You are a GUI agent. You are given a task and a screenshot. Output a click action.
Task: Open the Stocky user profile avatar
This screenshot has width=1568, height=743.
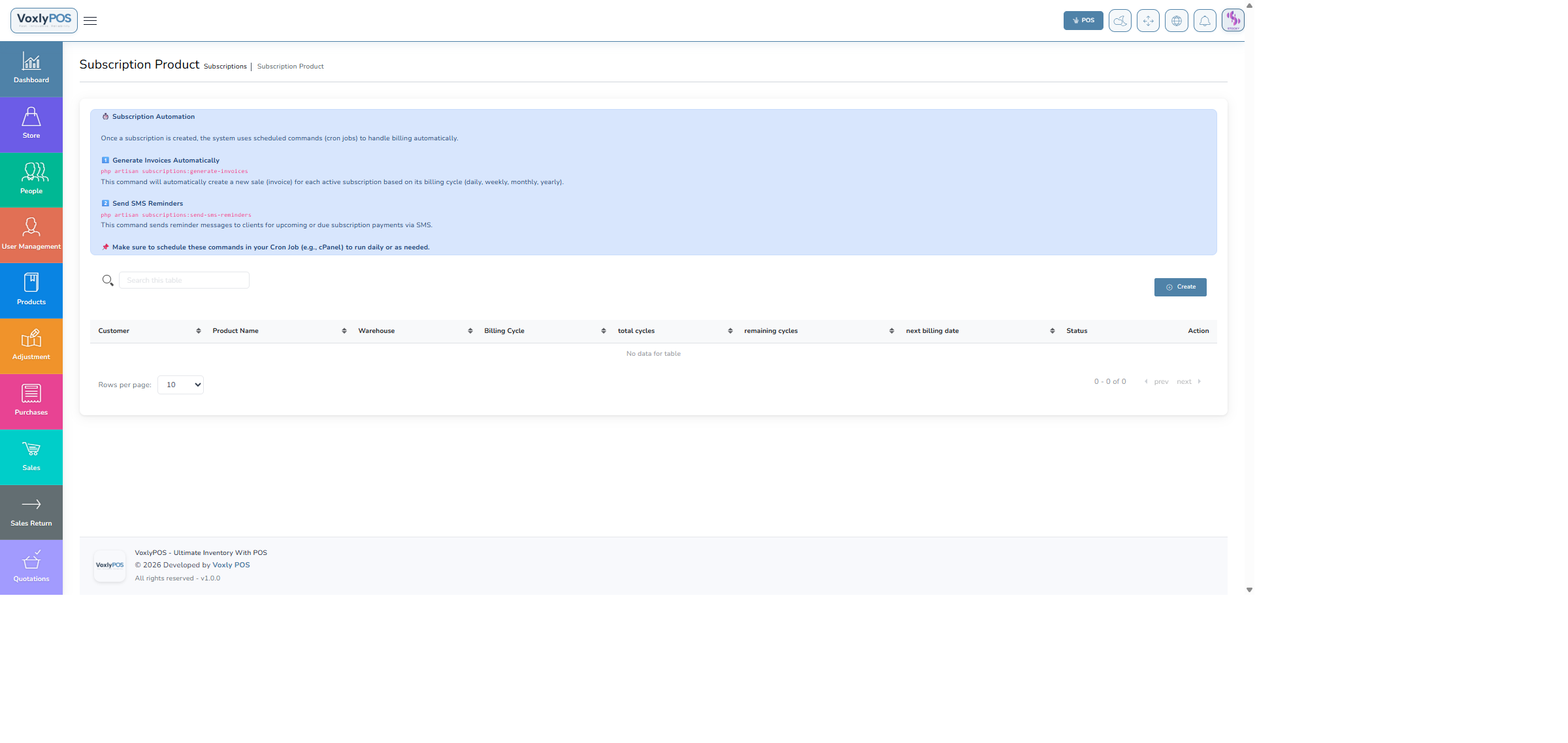pos(1233,20)
